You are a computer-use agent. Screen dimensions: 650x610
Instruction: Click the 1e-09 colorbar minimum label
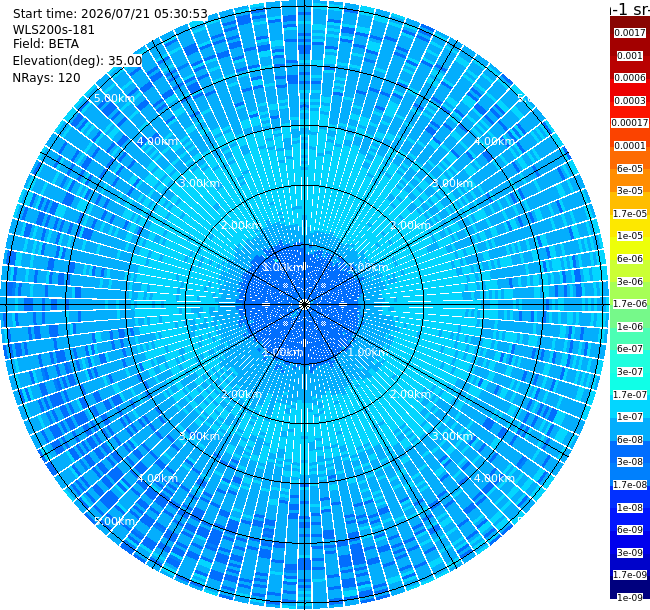[630, 598]
